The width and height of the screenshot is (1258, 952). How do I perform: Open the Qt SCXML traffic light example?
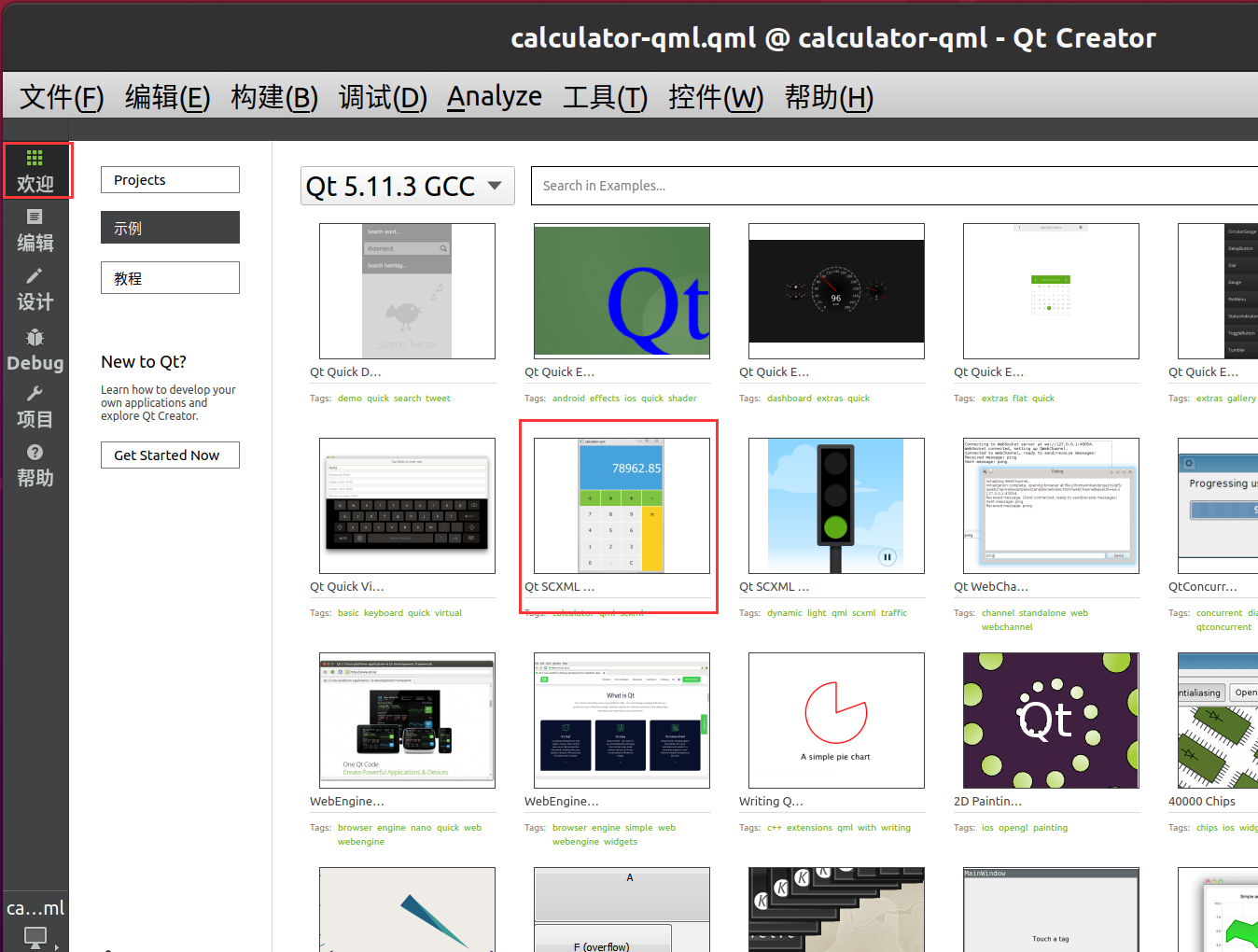click(836, 506)
